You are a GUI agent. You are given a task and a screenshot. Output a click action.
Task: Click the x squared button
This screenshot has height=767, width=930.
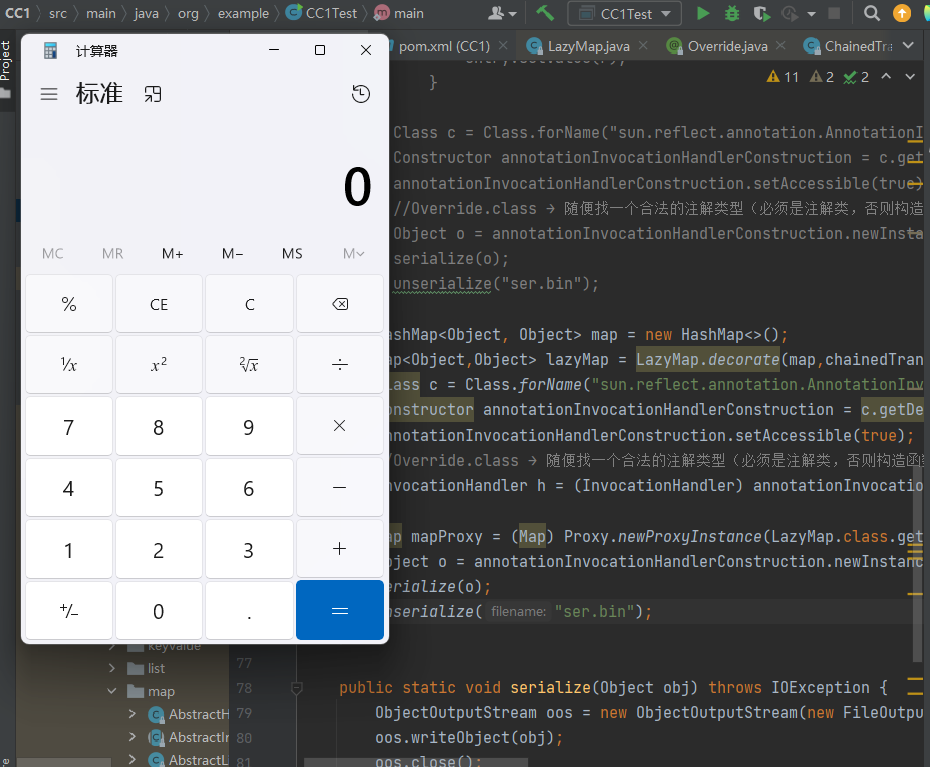(x=159, y=364)
